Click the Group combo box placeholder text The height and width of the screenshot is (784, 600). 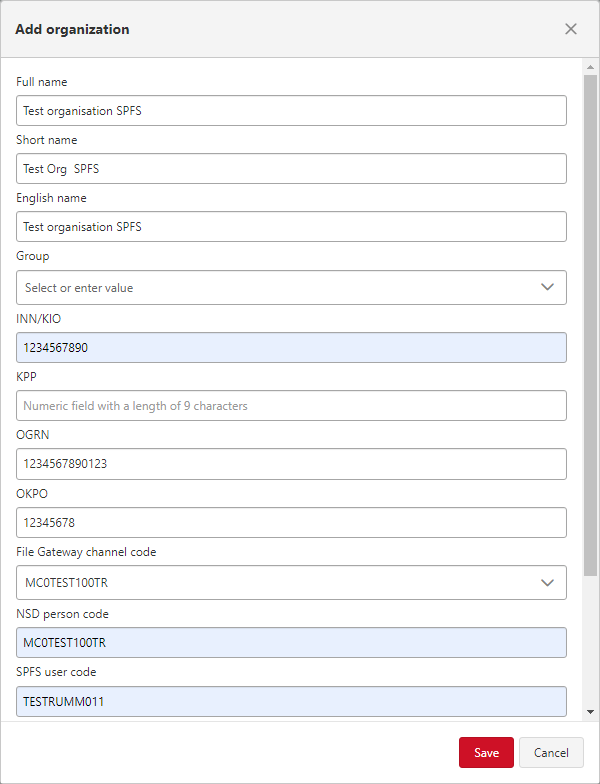[79, 288]
